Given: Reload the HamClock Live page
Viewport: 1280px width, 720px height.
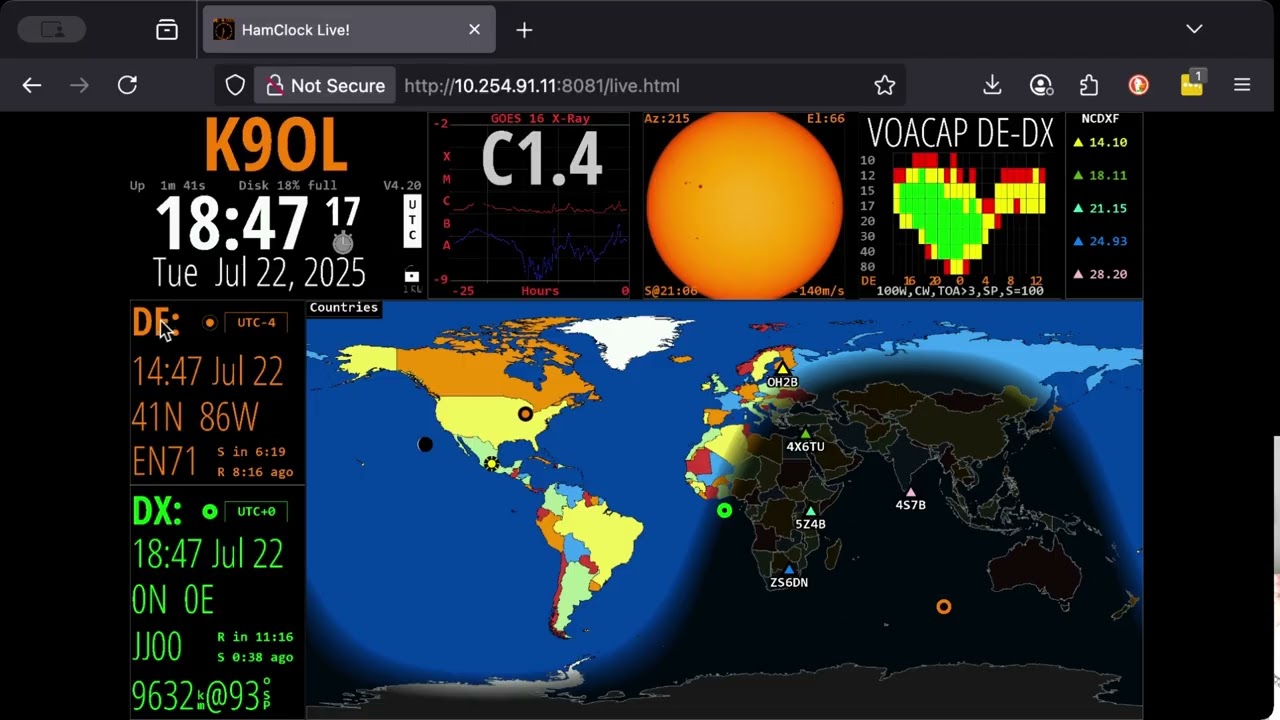Looking at the screenshot, I should (x=127, y=86).
